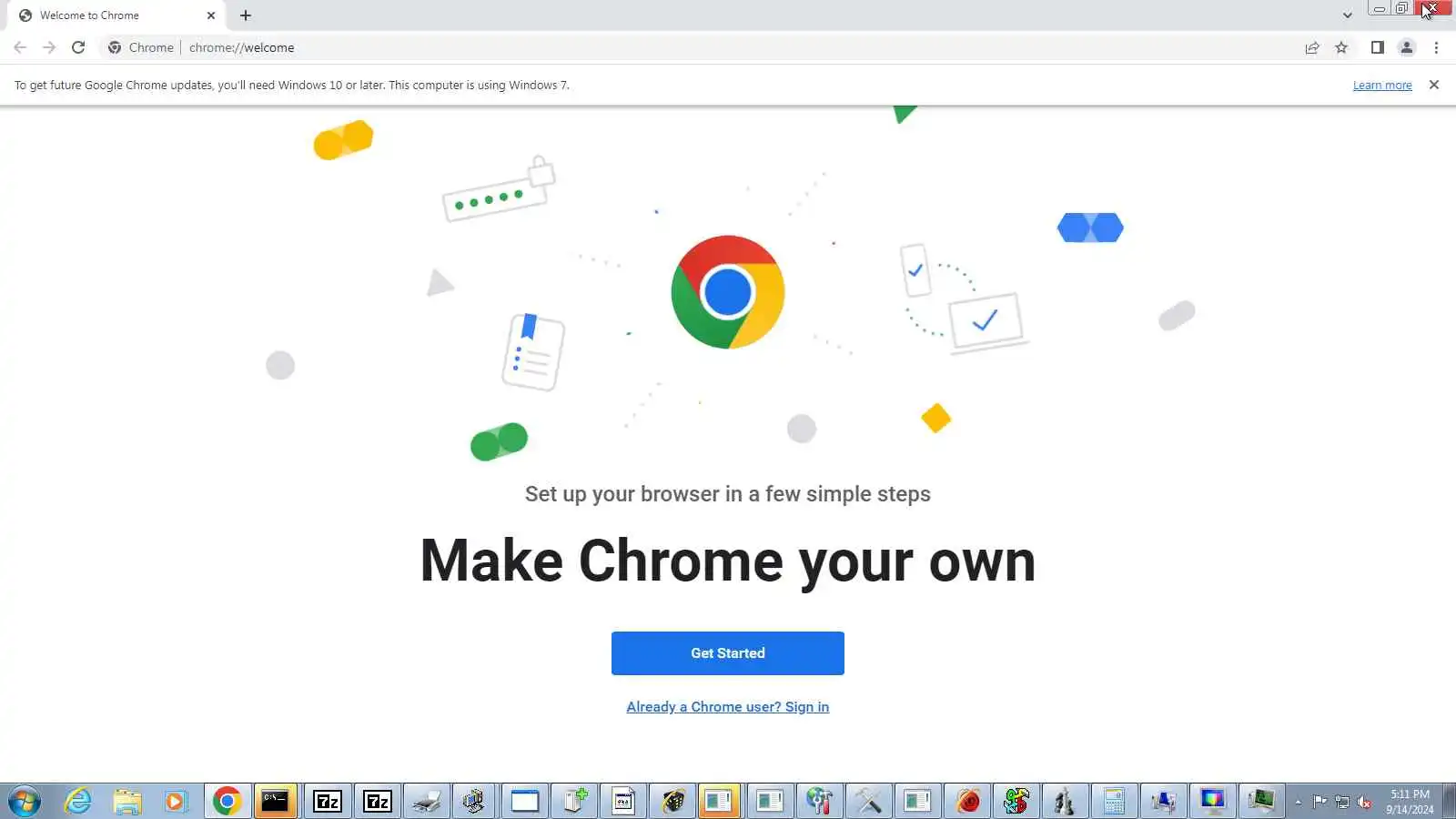Click the Forward navigation arrow
1456x819 pixels.
(x=49, y=47)
